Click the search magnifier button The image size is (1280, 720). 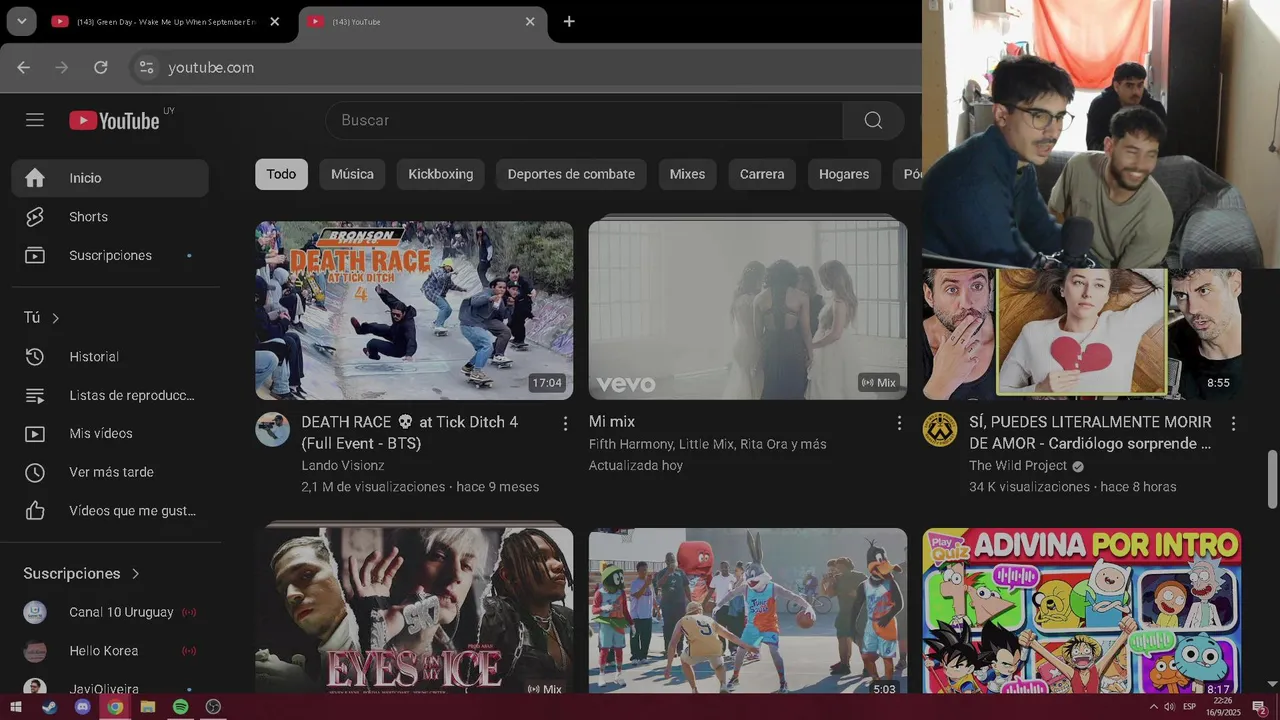[x=873, y=120]
